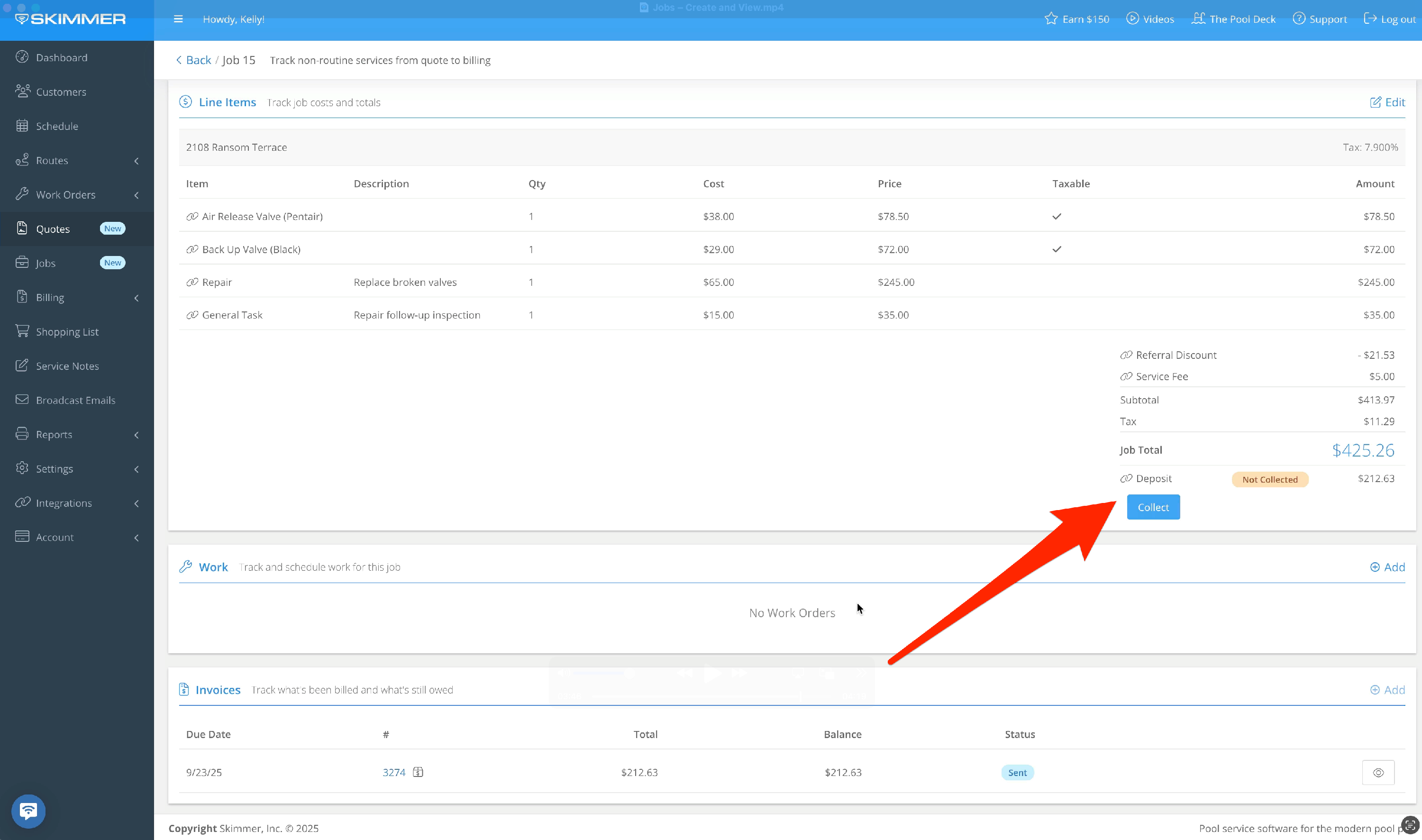Click the link icon beside Air Release Valve
The width and height of the screenshot is (1422, 840).
pos(192,216)
